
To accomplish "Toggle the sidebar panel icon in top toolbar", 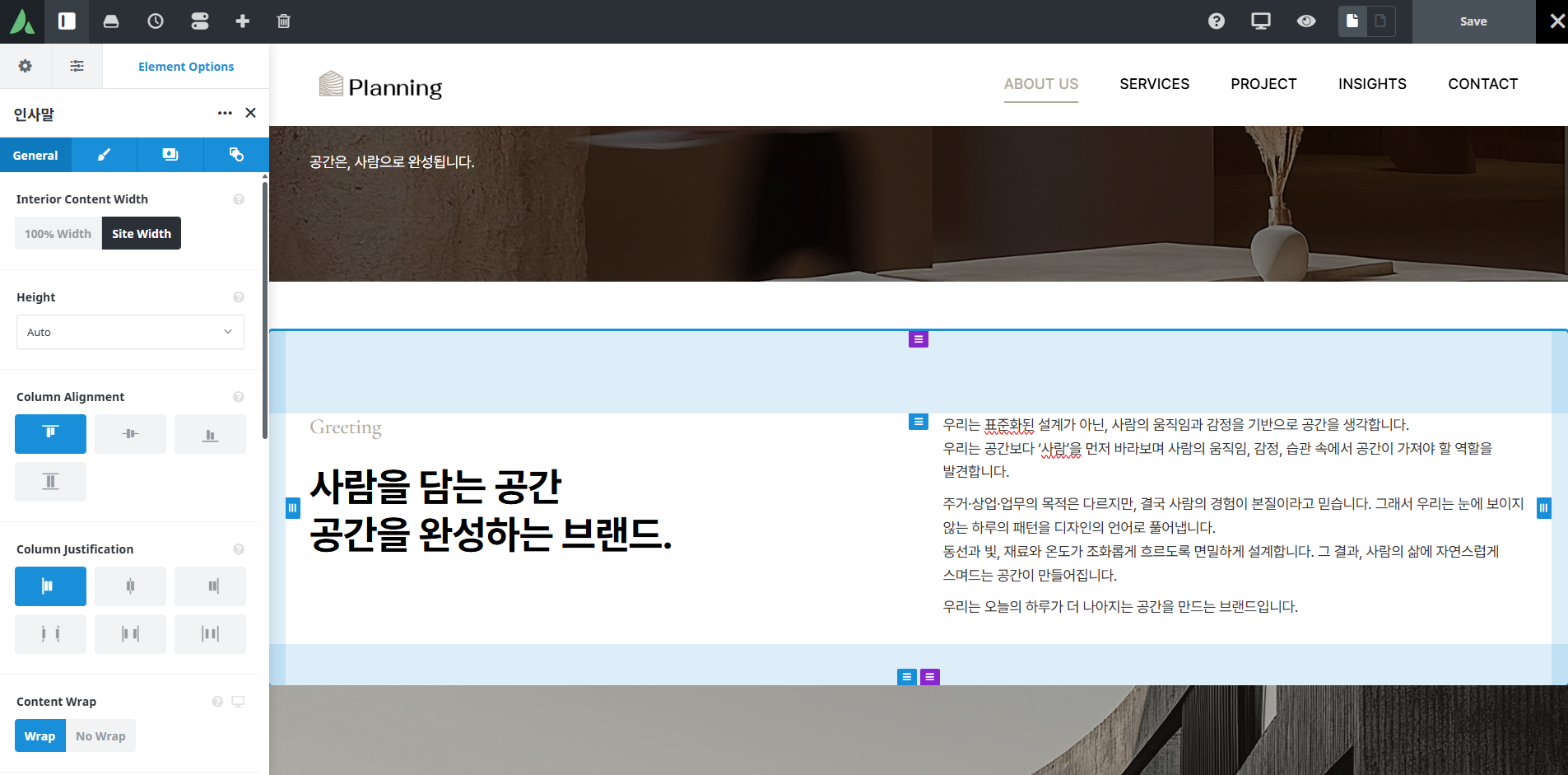I will coord(67,21).
